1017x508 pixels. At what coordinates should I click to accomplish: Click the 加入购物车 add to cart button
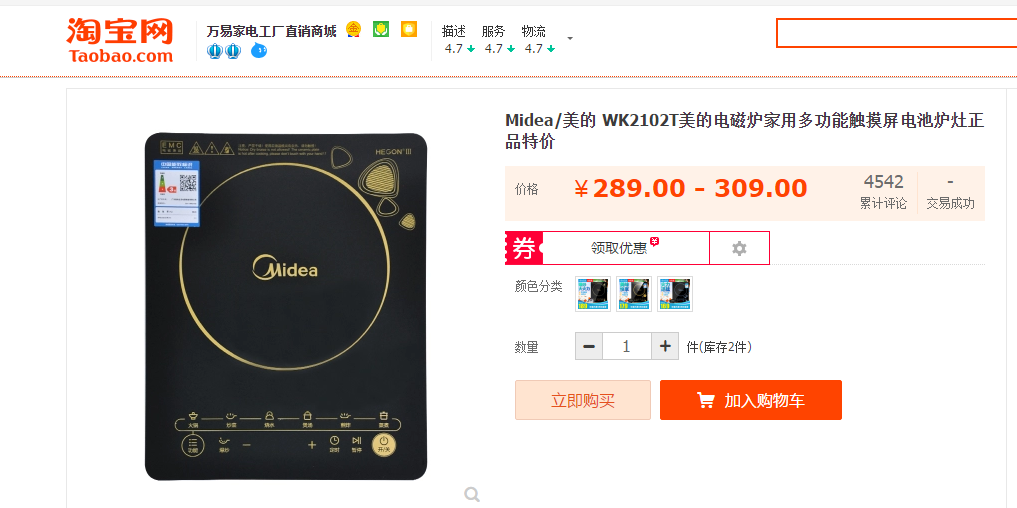click(751, 400)
